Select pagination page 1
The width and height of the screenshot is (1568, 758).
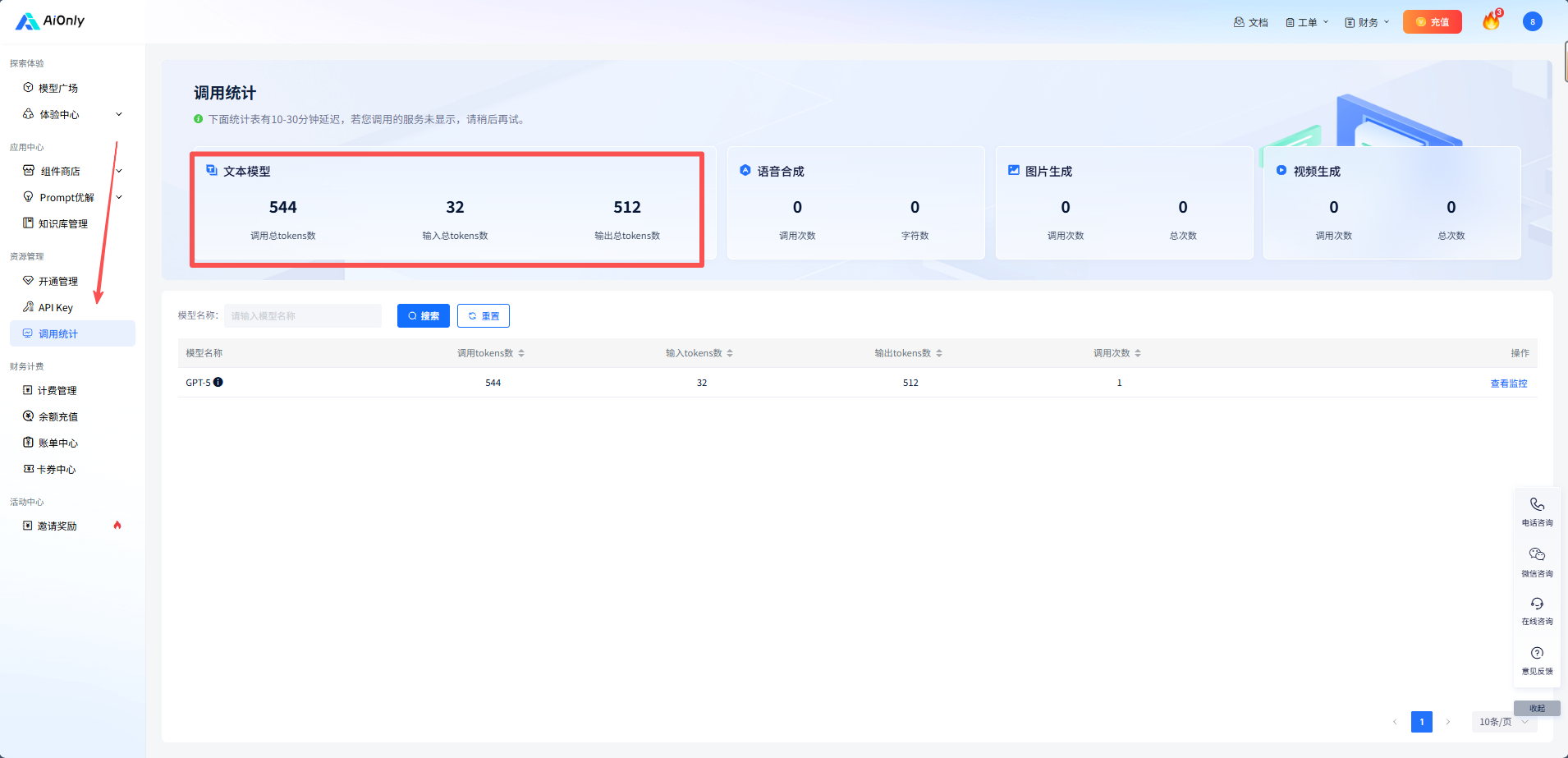pos(1422,722)
